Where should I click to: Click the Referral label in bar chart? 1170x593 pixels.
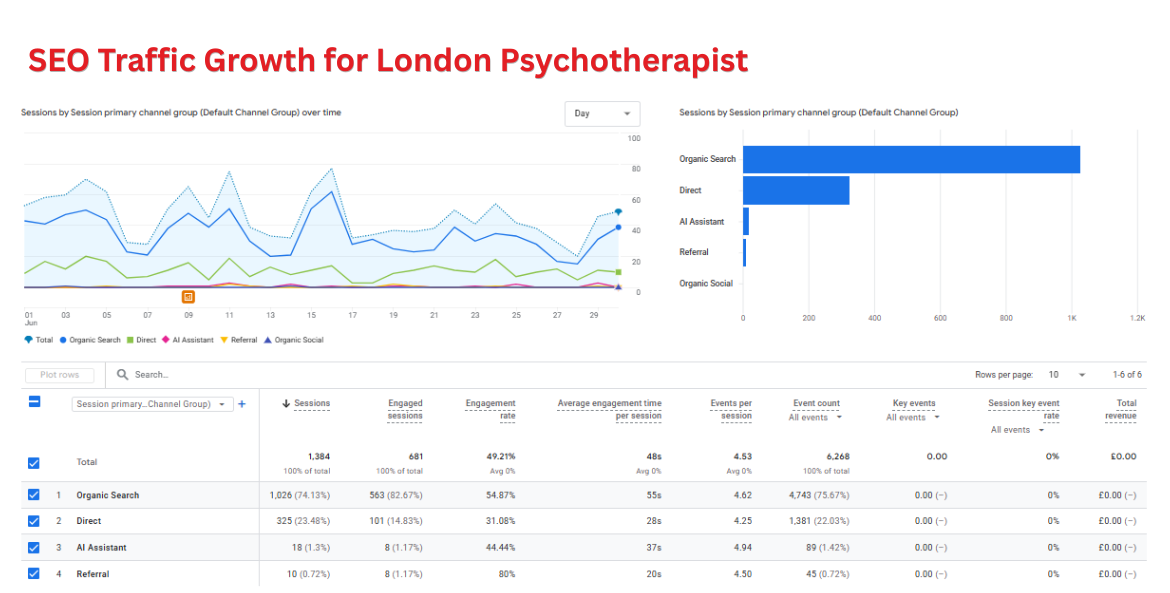coord(694,252)
